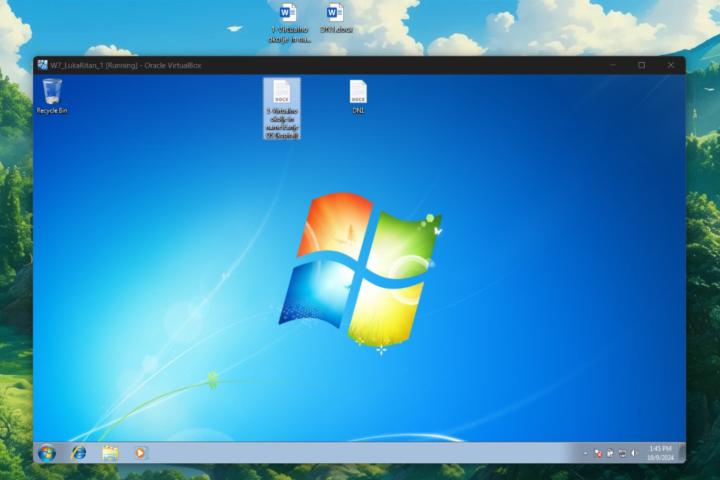This screenshot has width=720, height=480.
Task: Select the first Word document on the host desktop
Action: coord(289,23)
